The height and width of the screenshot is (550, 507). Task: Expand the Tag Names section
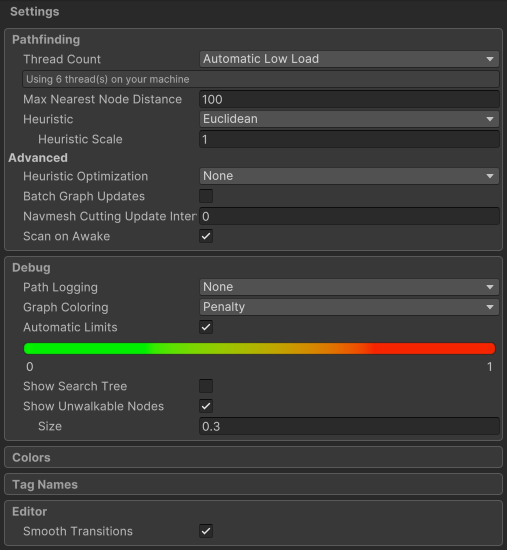pyautogui.click(x=253, y=484)
